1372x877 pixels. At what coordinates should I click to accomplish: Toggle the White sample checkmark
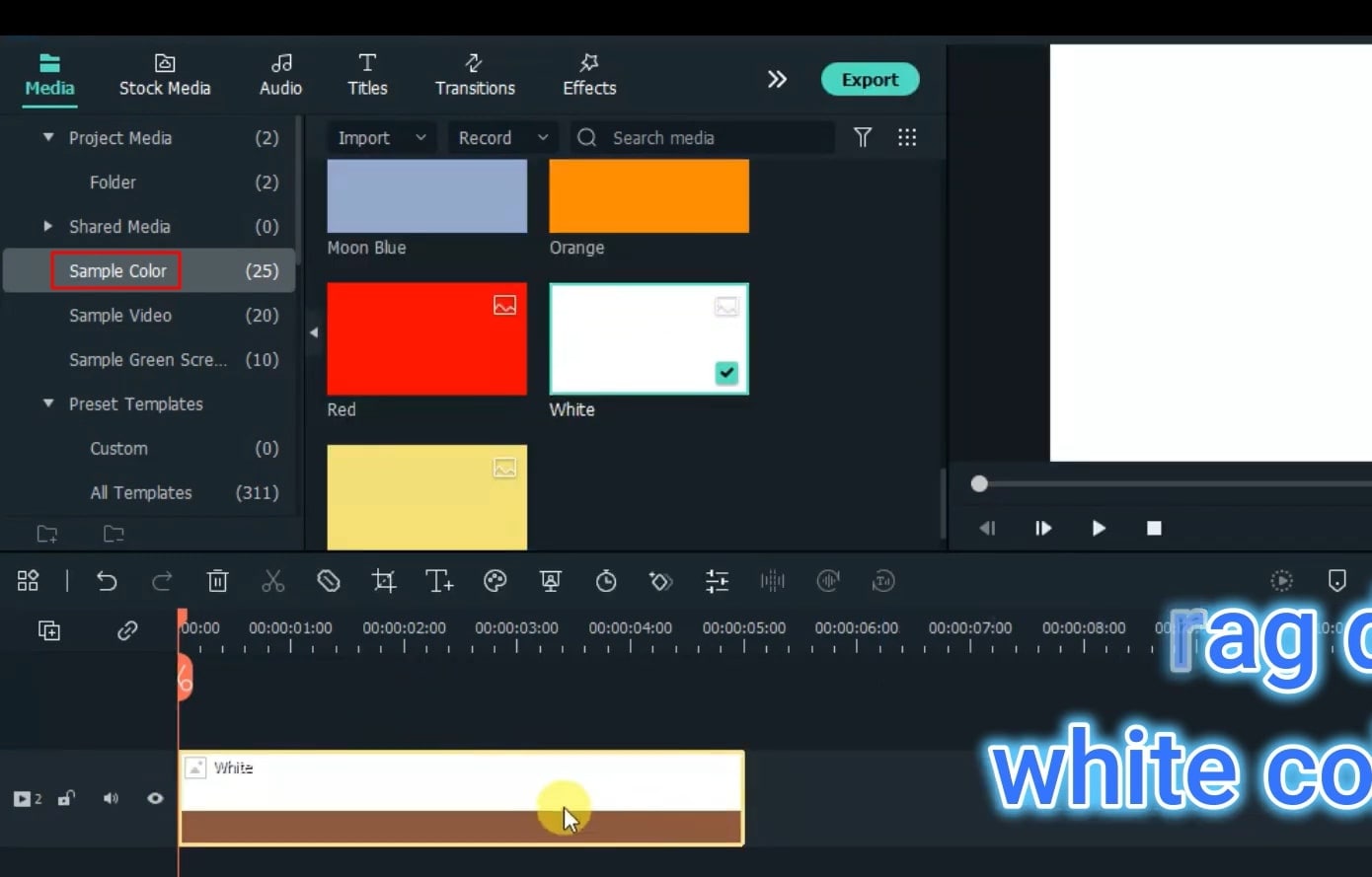pyautogui.click(x=726, y=373)
